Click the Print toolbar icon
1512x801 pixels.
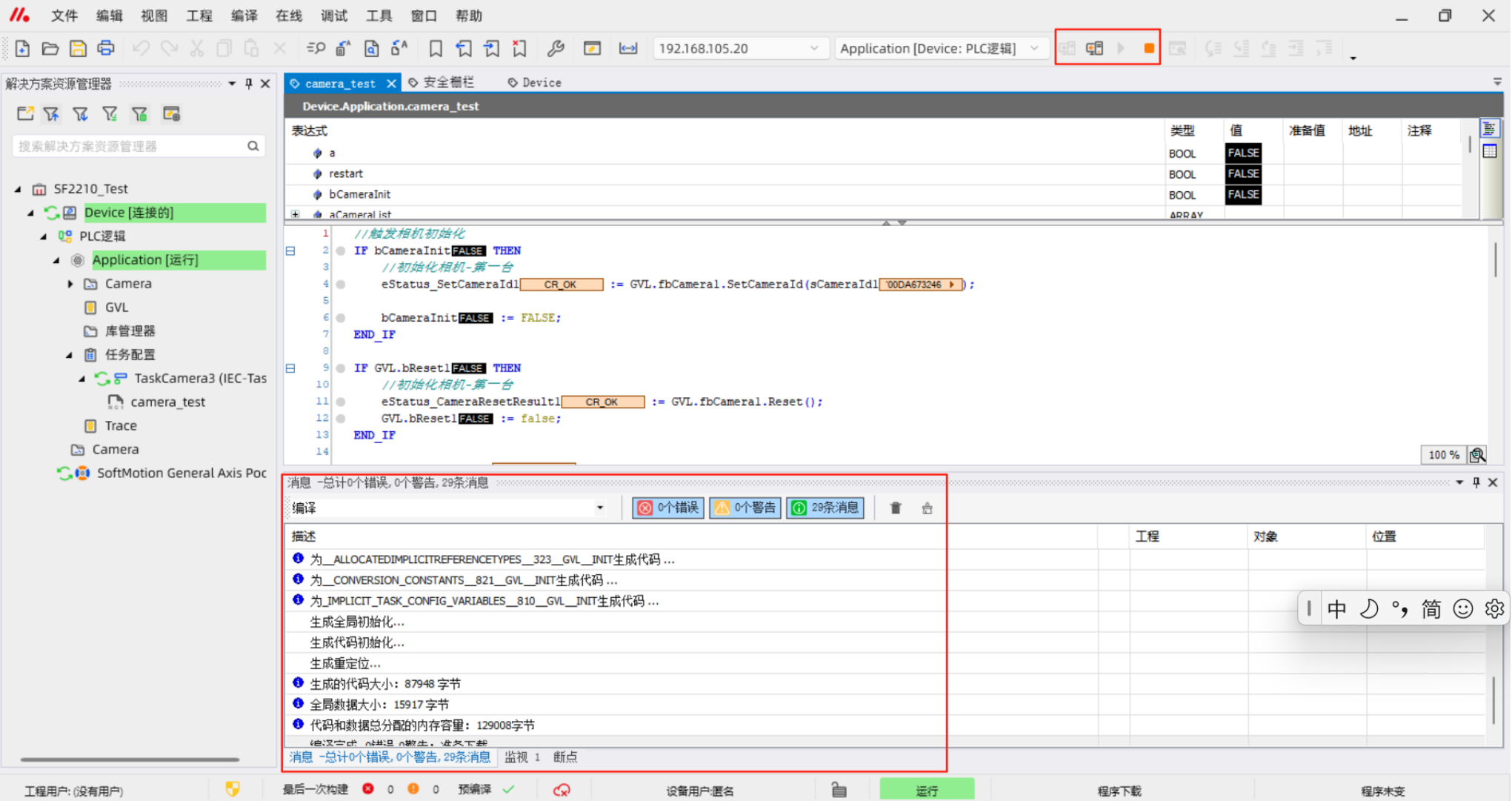coord(106,48)
